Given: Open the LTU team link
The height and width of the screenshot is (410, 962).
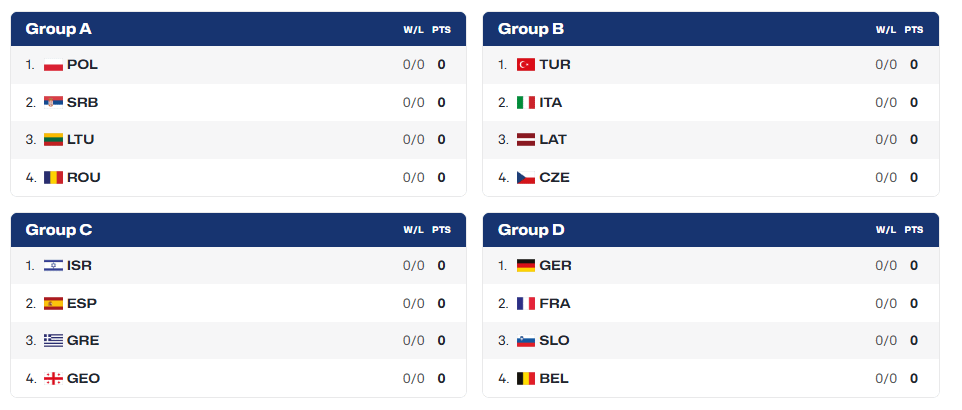Looking at the screenshot, I should [80, 139].
